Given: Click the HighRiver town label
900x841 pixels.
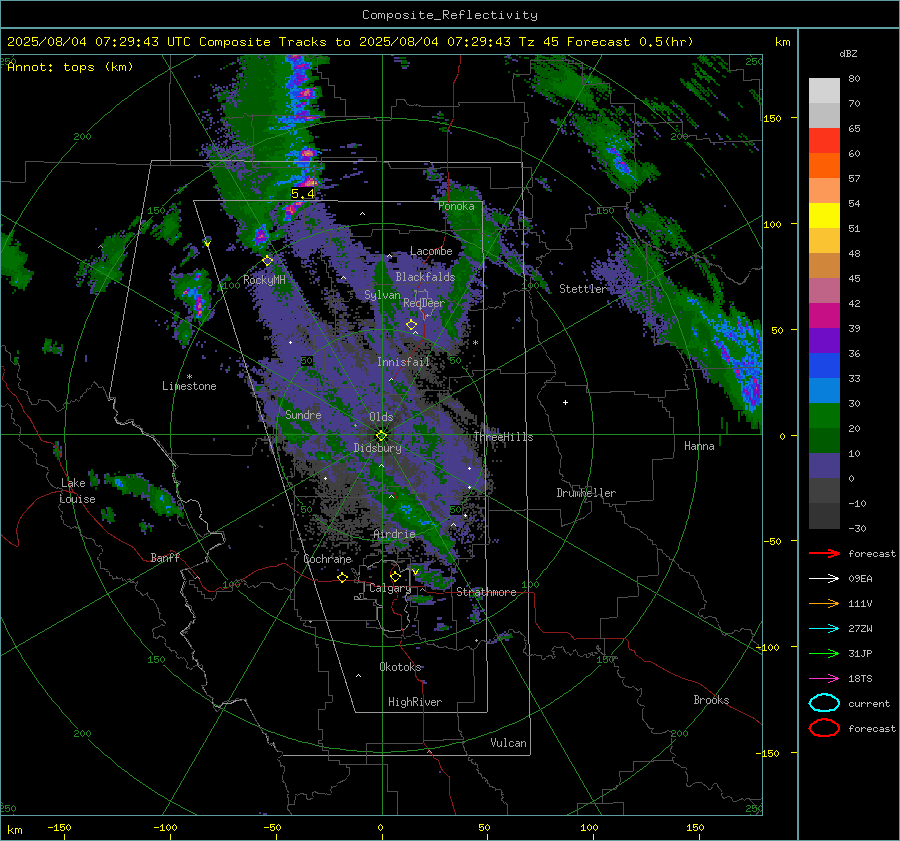Looking at the screenshot, I should click(x=415, y=702).
